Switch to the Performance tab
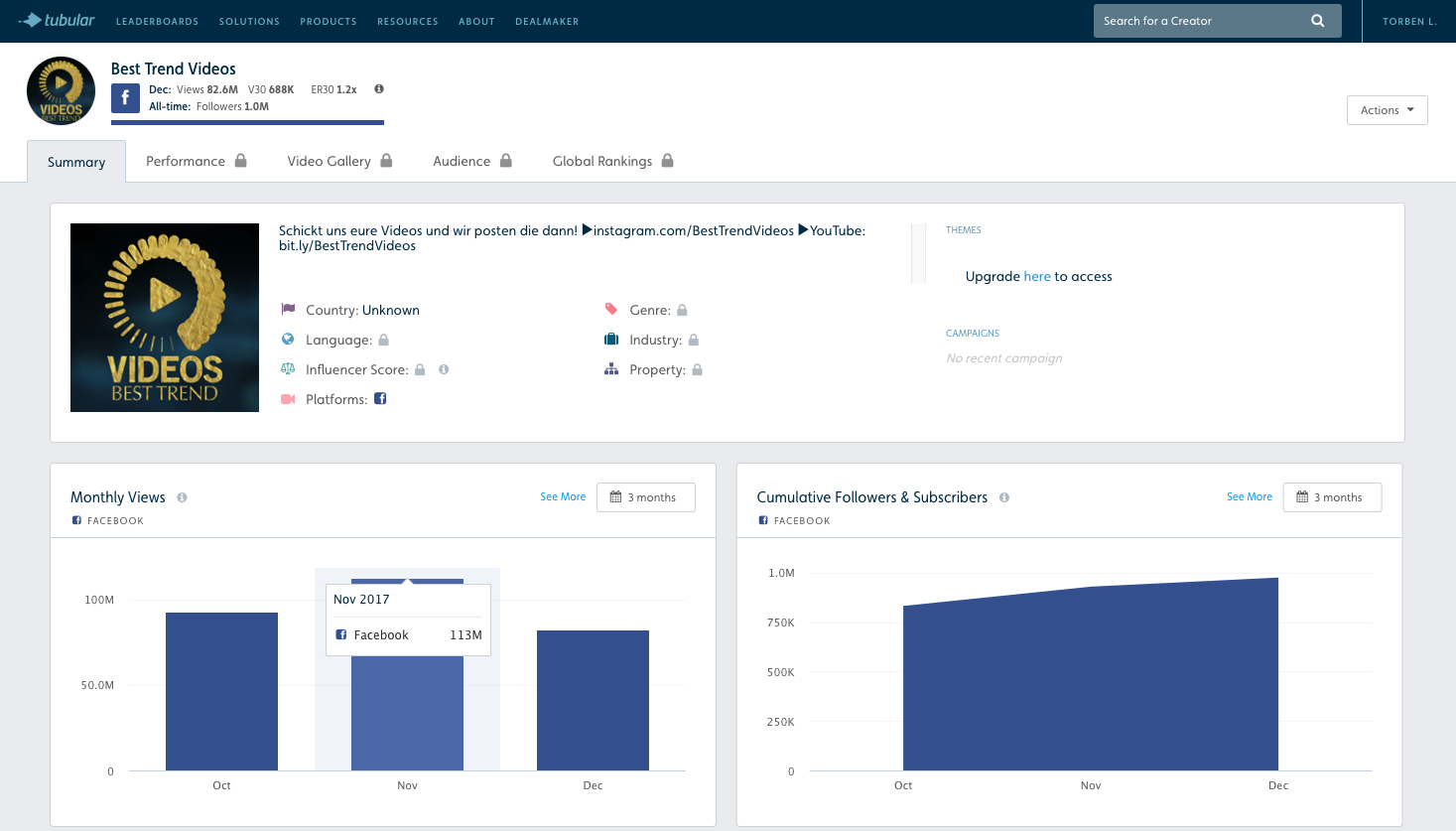The image size is (1456, 831). tap(196, 161)
